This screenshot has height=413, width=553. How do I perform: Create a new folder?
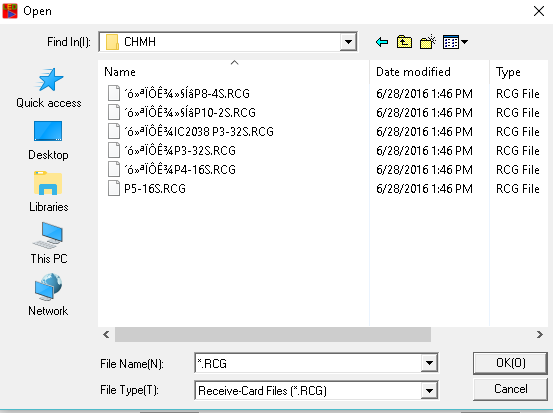point(428,42)
